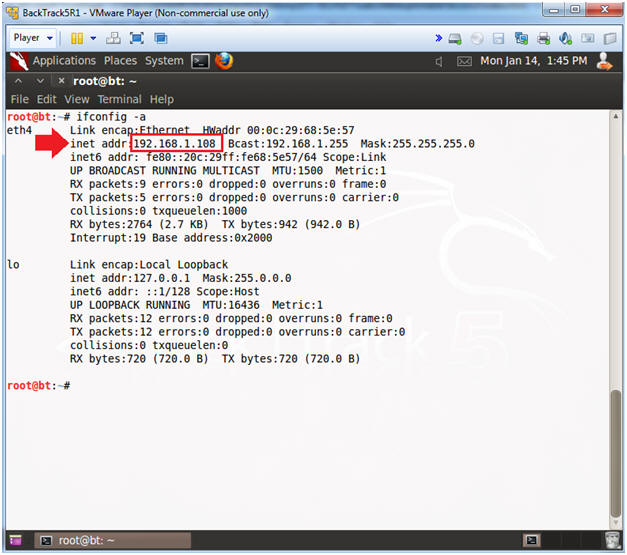Click the volume speaker icon in panel

439,62
